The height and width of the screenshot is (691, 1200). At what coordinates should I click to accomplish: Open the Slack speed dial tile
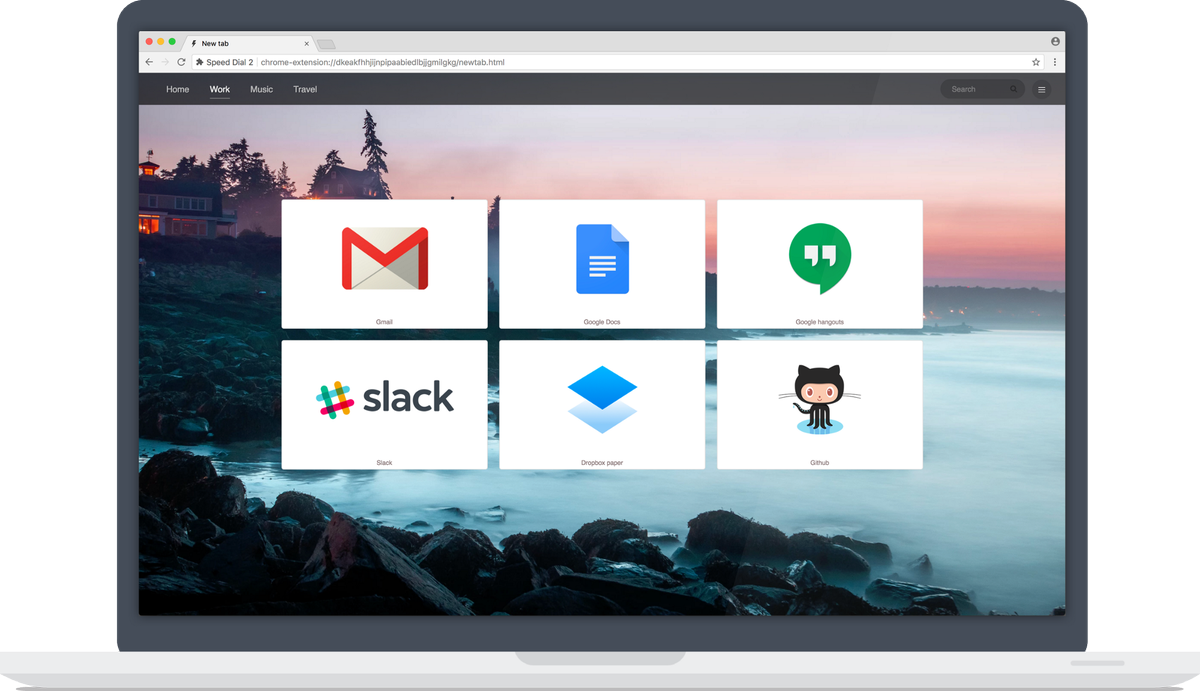[x=384, y=405]
